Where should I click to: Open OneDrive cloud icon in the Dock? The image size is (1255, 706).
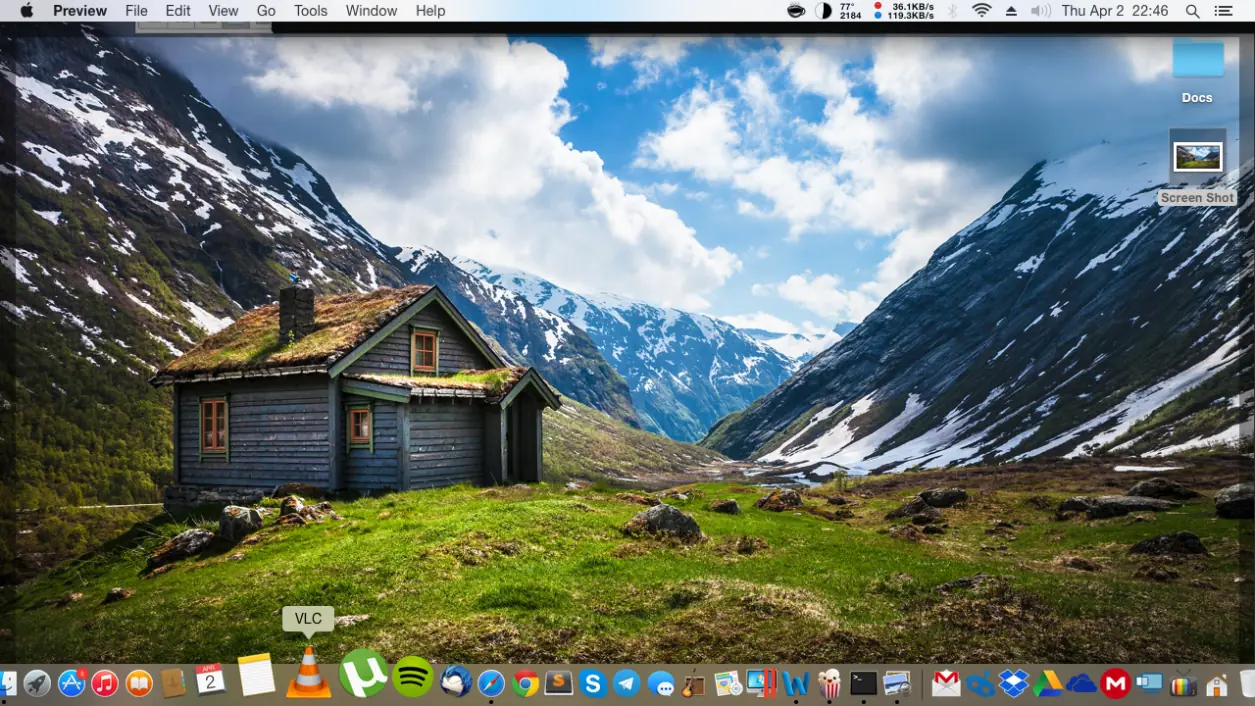pyautogui.click(x=1081, y=683)
